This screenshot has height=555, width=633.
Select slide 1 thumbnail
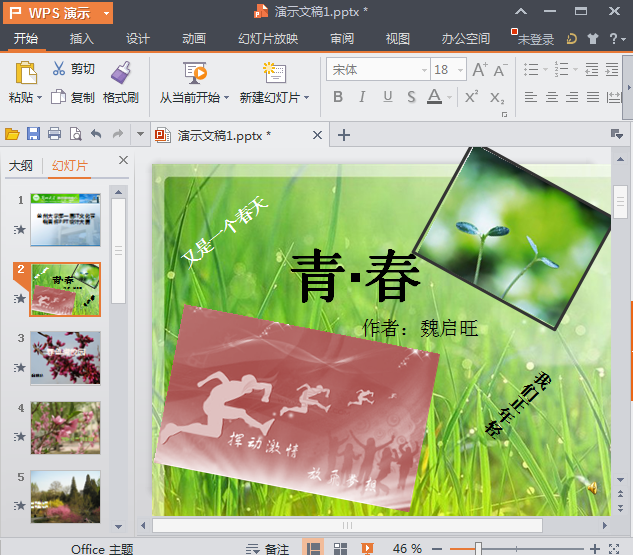pos(65,220)
